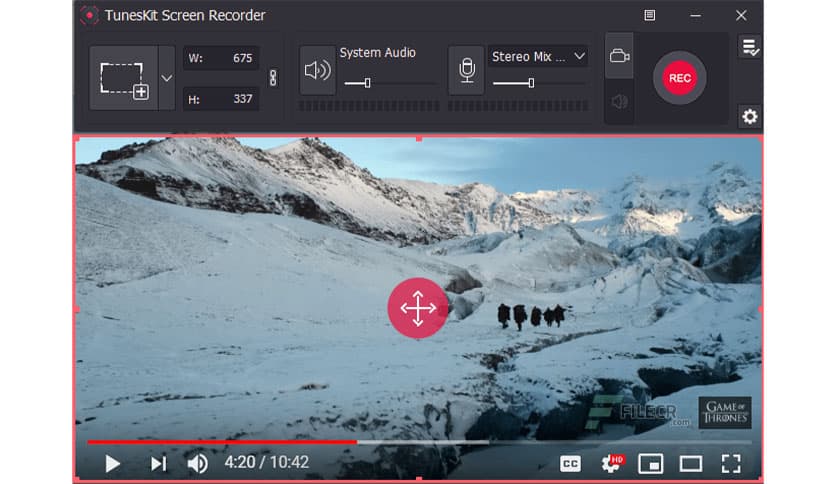The width and height of the screenshot is (836, 484).
Task: Expand the capture area dropdown arrow
Action: click(167, 78)
